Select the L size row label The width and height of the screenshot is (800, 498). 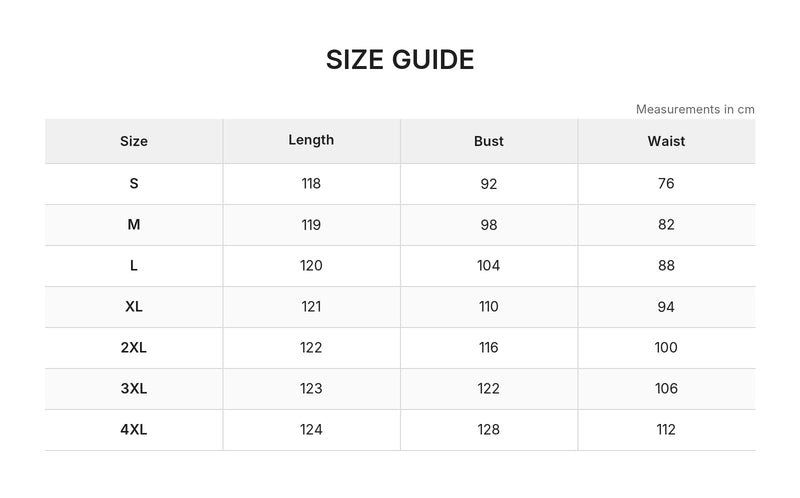coord(134,266)
